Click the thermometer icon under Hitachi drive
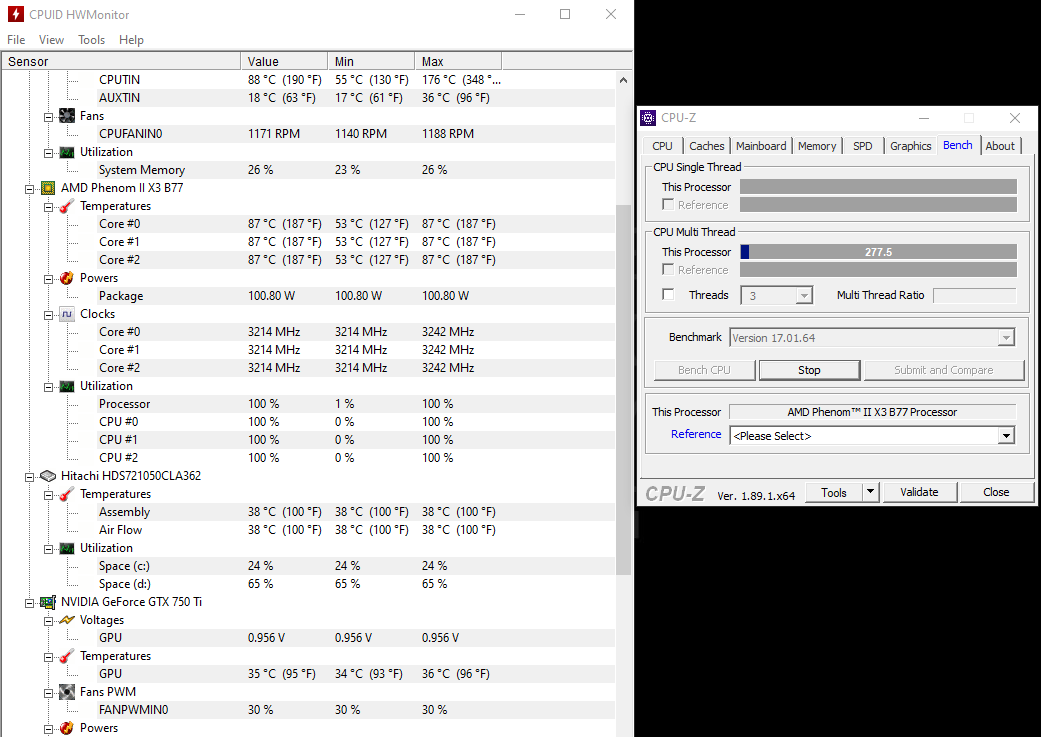 pyautogui.click(x=67, y=495)
